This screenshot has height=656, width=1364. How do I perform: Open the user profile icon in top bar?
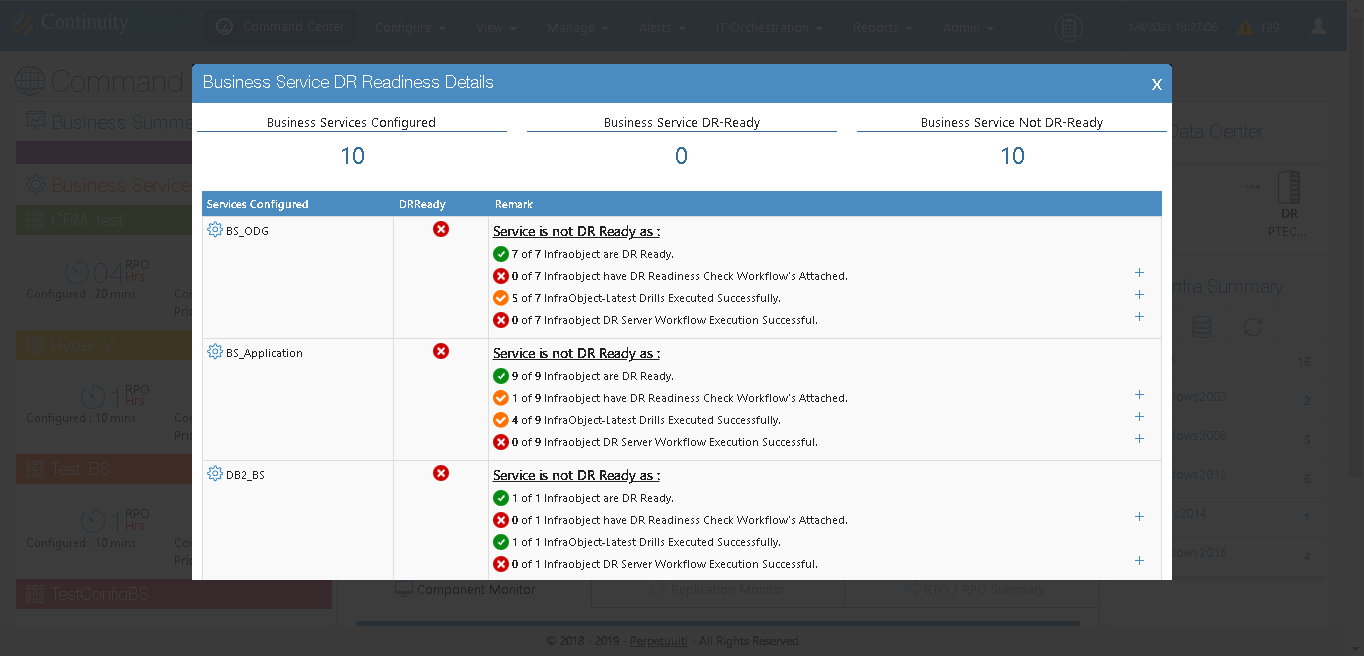(x=1318, y=27)
